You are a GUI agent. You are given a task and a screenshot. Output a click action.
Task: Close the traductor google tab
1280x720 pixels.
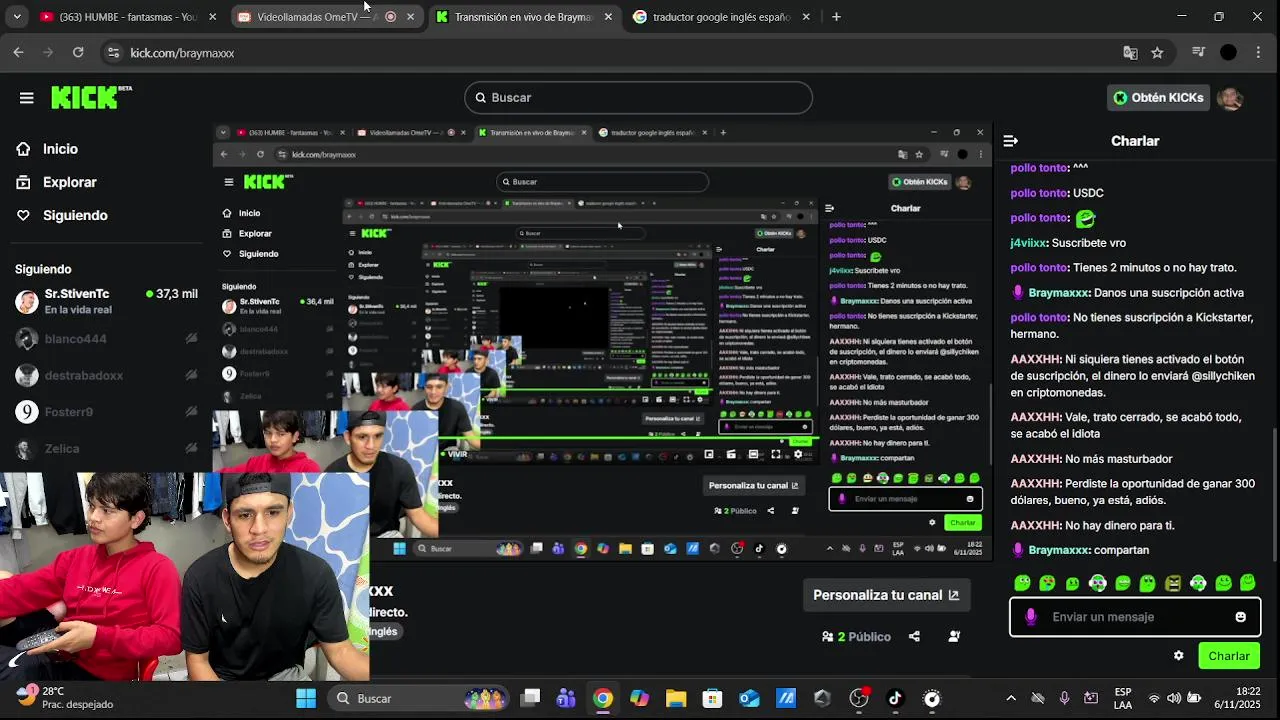[806, 17]
